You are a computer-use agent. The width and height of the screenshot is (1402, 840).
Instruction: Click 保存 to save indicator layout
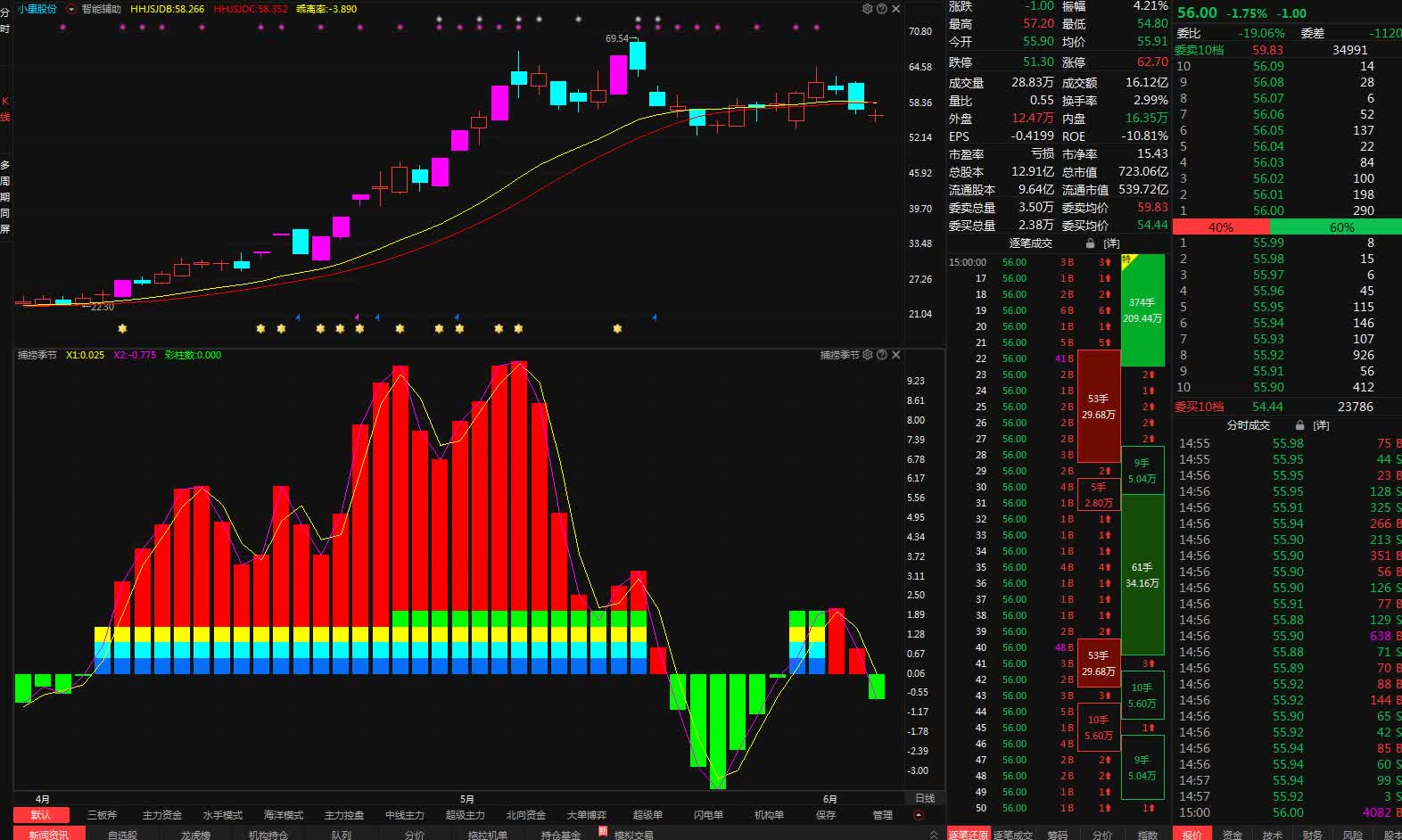pyautogui.click(x=826, y=815)
